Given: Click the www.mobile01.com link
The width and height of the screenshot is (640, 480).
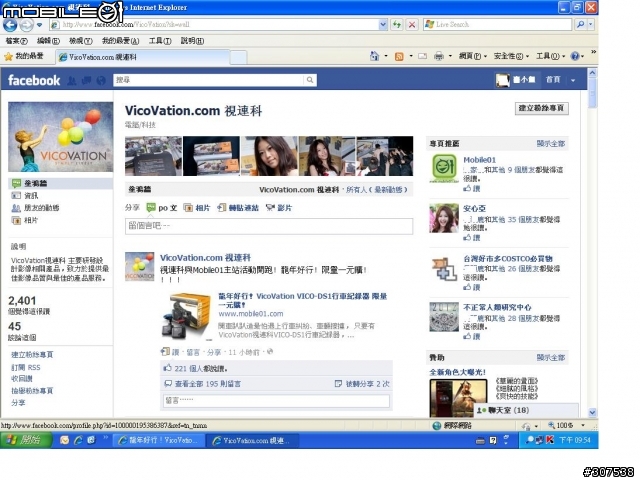Looking at the screenshot, I should (251, 314).
